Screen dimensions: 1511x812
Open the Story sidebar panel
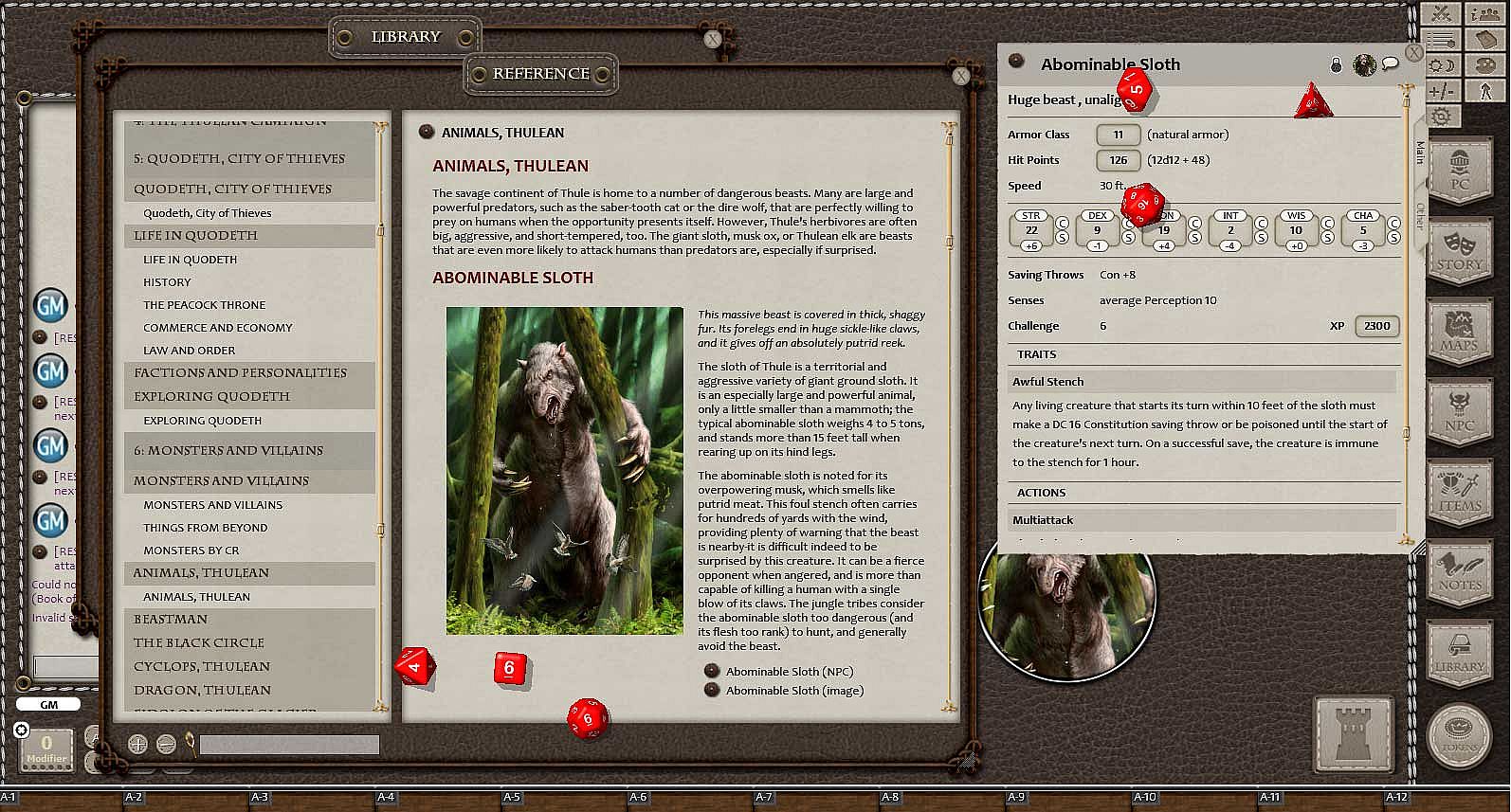click(x=1459, y=251)
